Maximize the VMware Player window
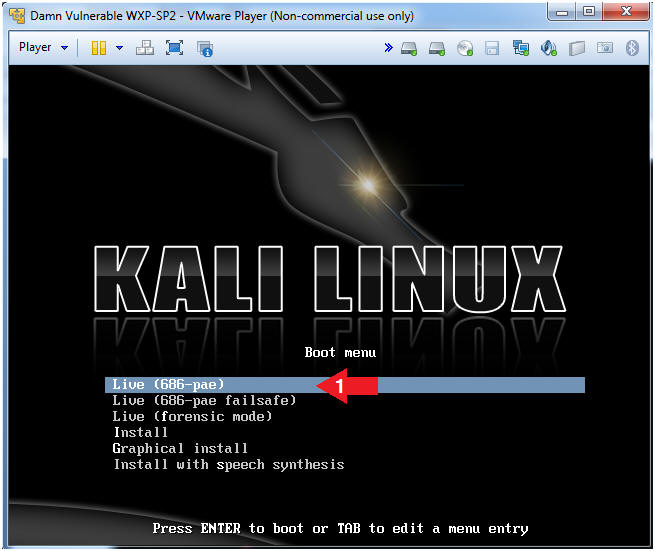This screenshot has height=551, width=655. 589,12
